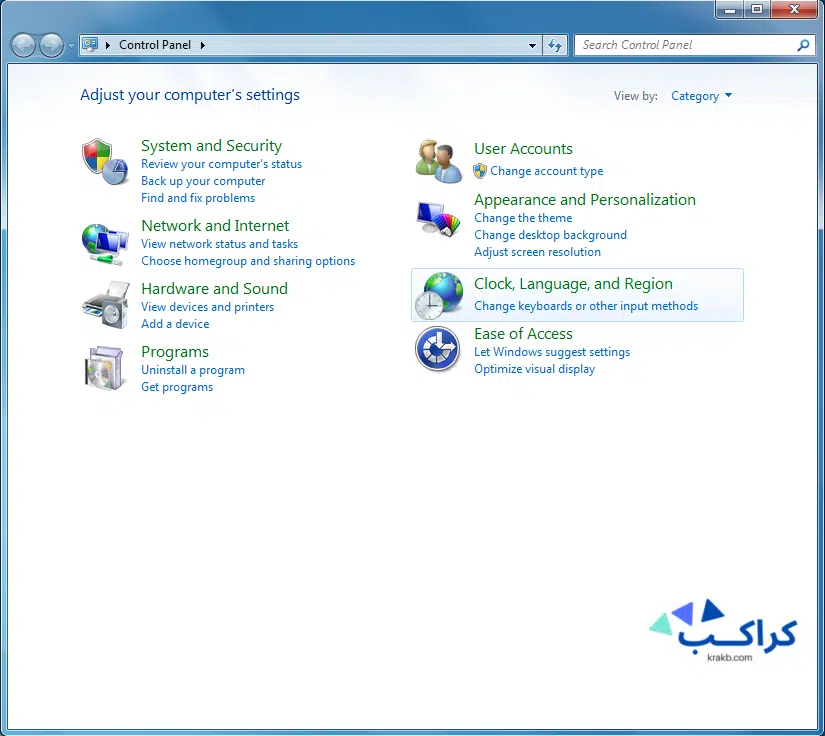Go forward with the Forward arrow button
Image resolution: width=825 pixels, height=736 pixels.
[52, 45]
